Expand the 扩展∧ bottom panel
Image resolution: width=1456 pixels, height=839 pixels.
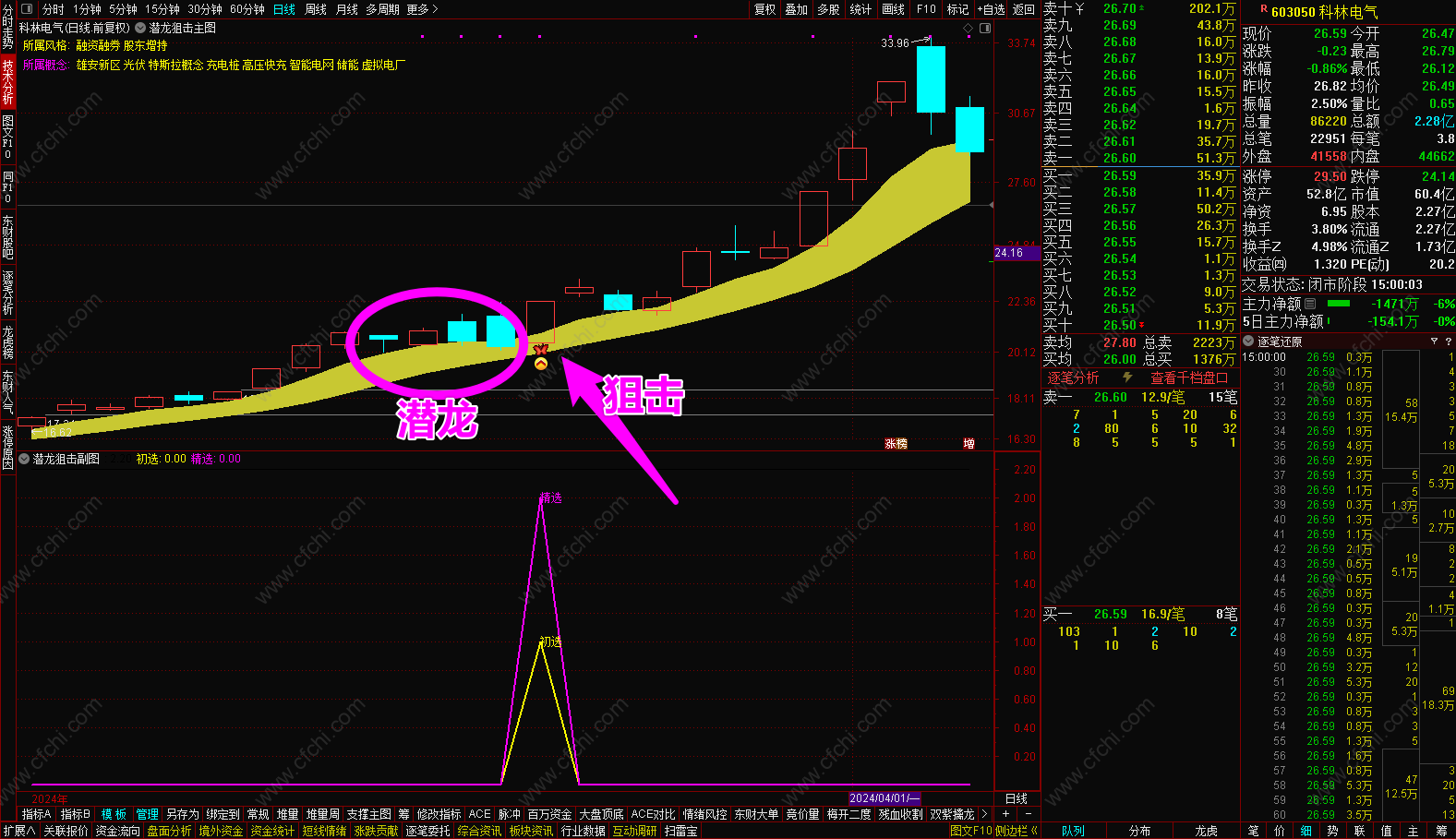click(18, 831)
